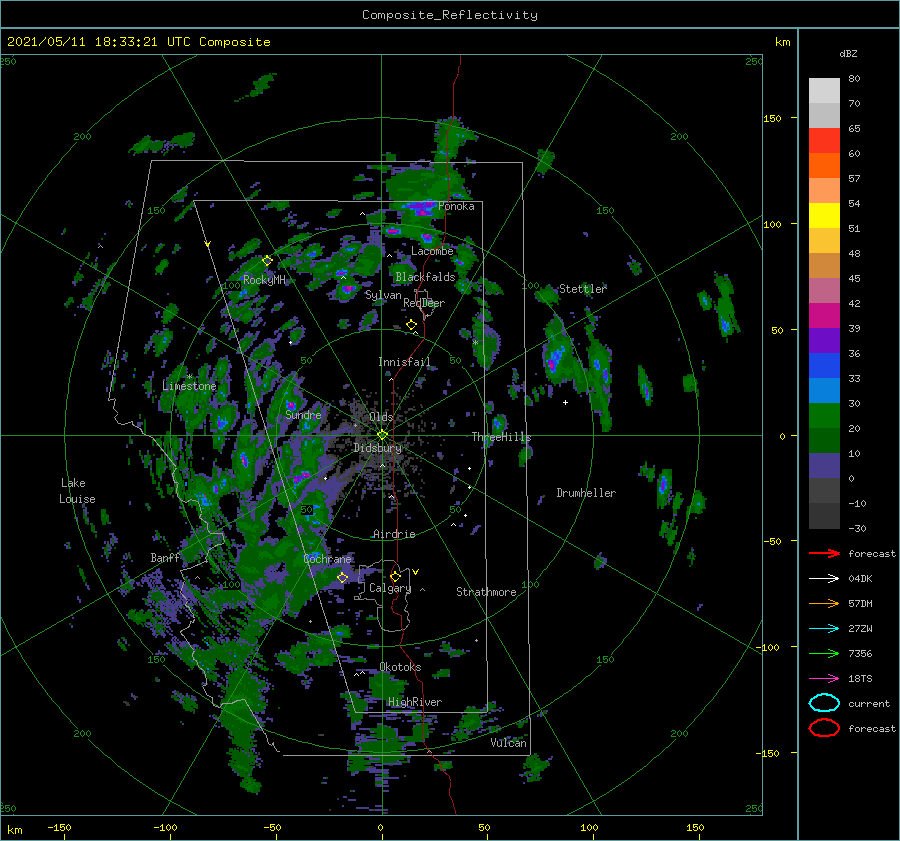Click the HighRiver label
The height and width of the screenshot is (841, 900).
tap(415, 702)
